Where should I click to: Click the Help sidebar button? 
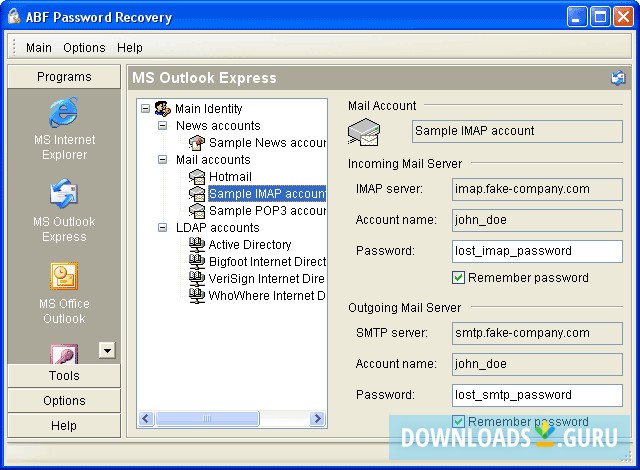64,426
